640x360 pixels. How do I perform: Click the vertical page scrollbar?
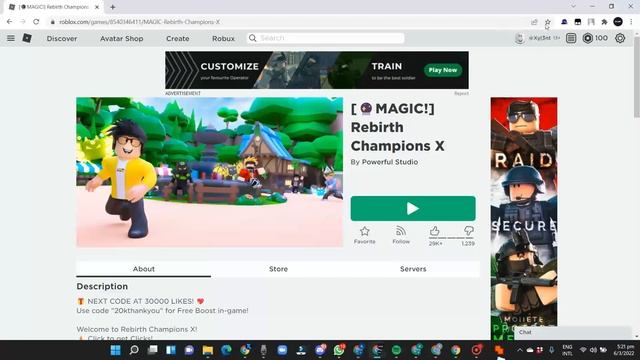coord(636,77)
